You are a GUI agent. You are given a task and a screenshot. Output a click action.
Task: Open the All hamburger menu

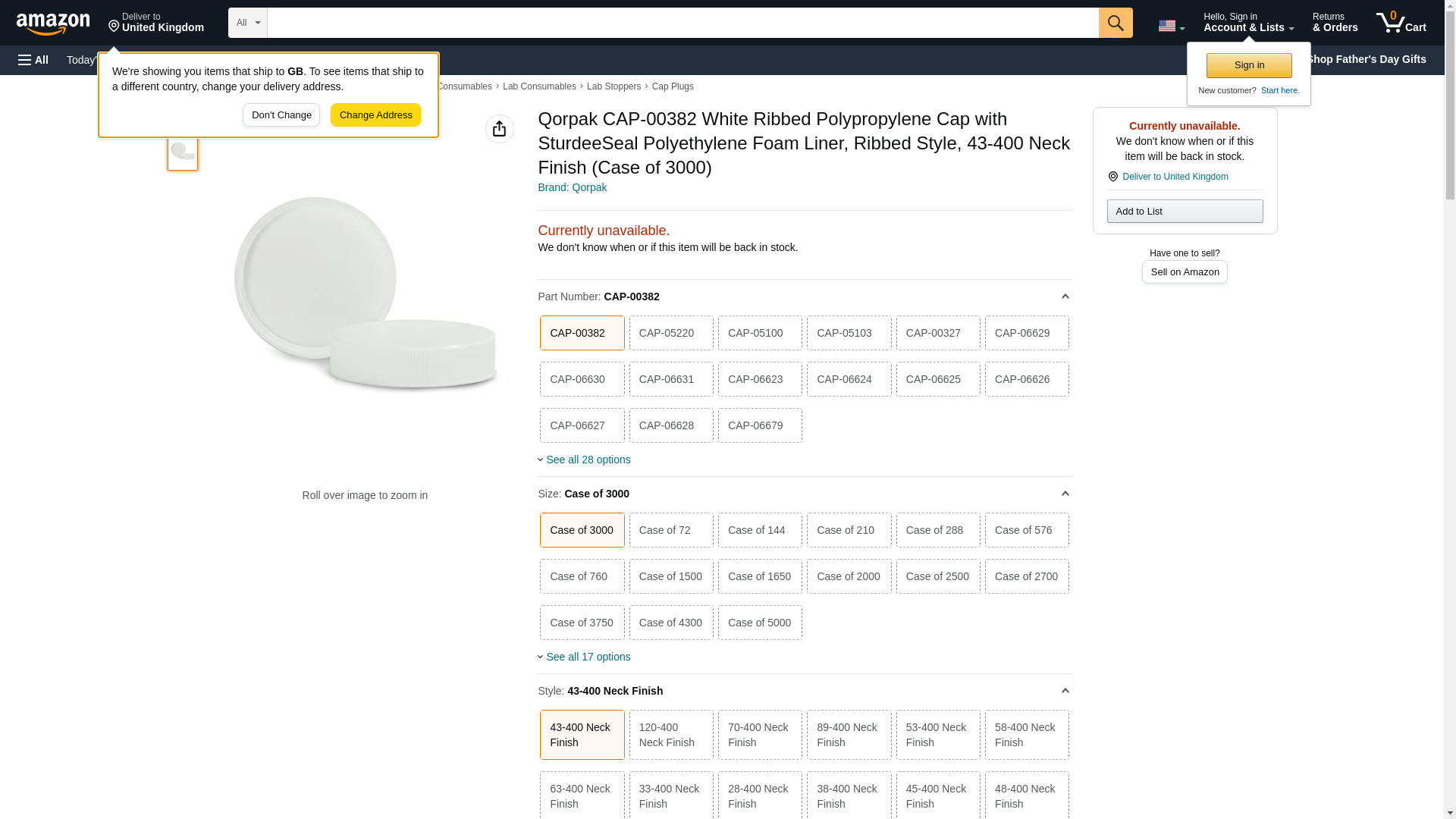[x=33, y=60]
